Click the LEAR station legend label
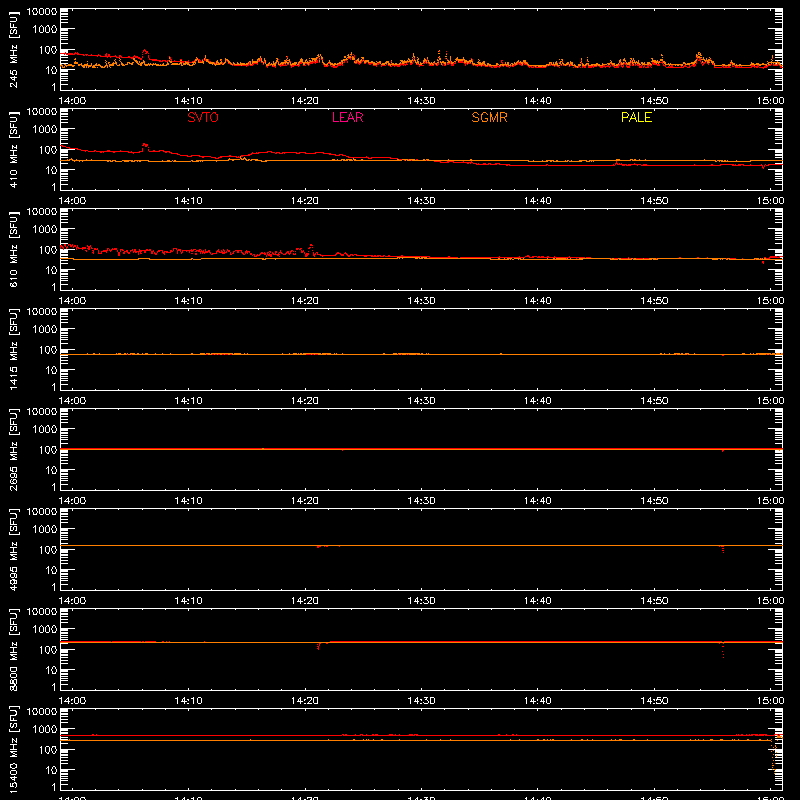 [x=347, y=117]
